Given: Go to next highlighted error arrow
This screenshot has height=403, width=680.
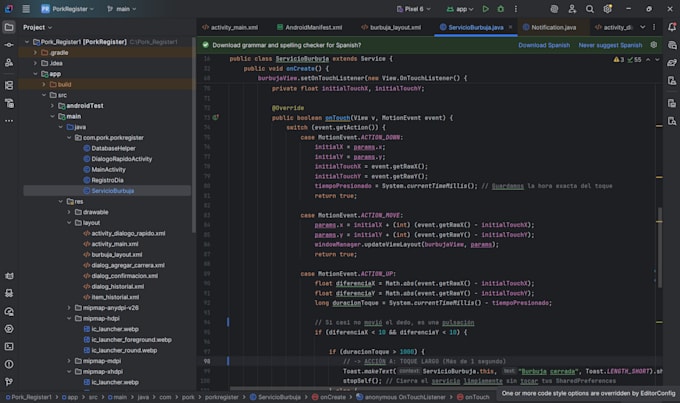Looking at the screenshot, I should click(x=657, y=59).
